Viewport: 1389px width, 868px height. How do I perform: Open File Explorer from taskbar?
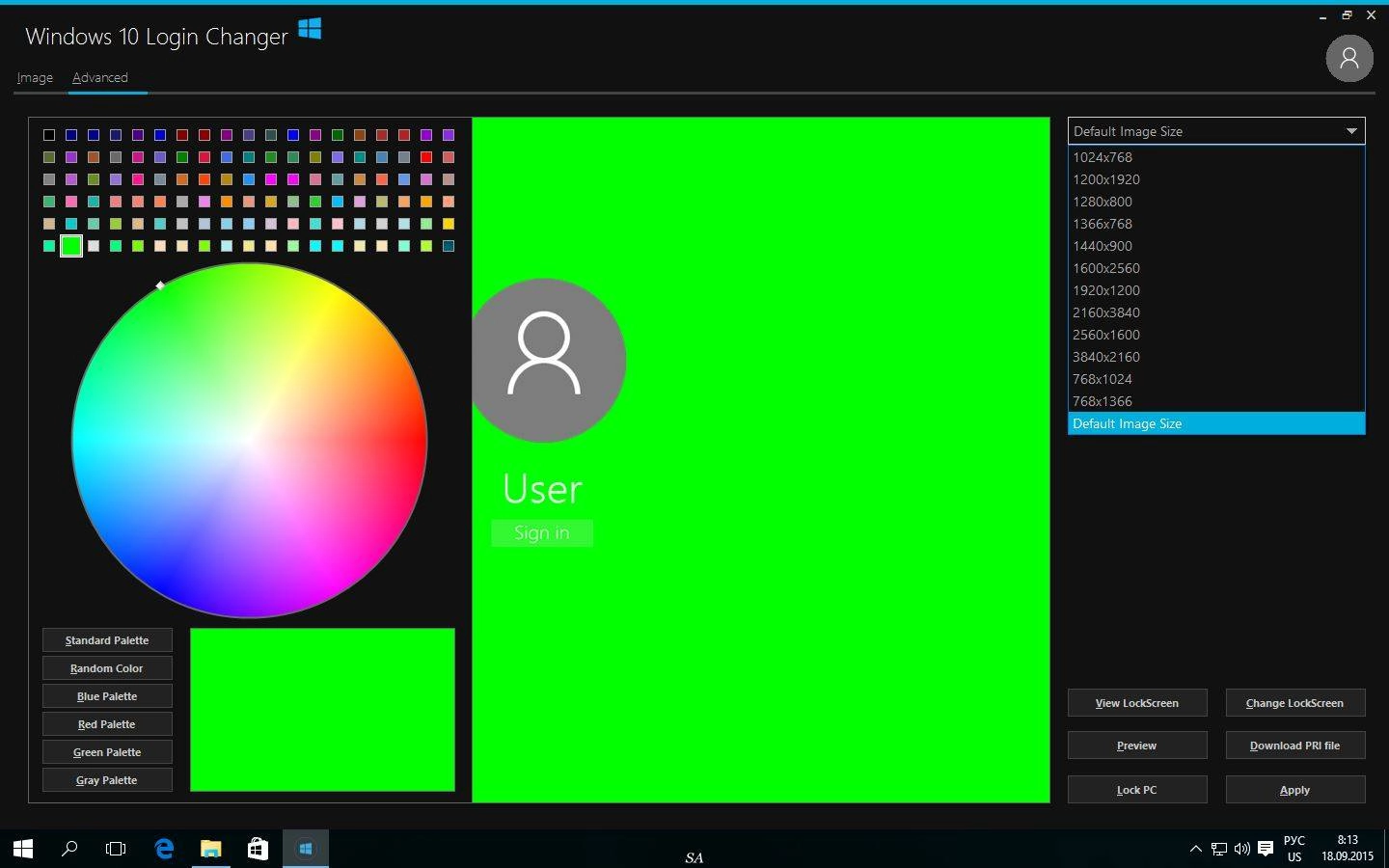(210, 849)
